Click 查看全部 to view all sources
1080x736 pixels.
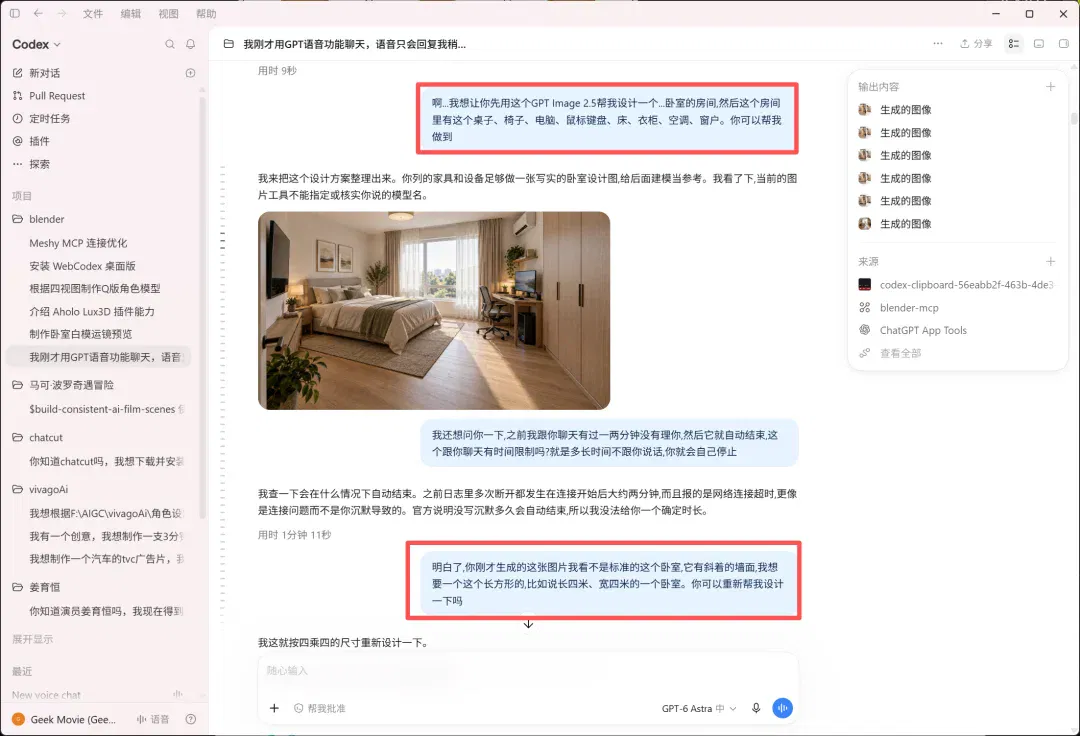[900, 353]
